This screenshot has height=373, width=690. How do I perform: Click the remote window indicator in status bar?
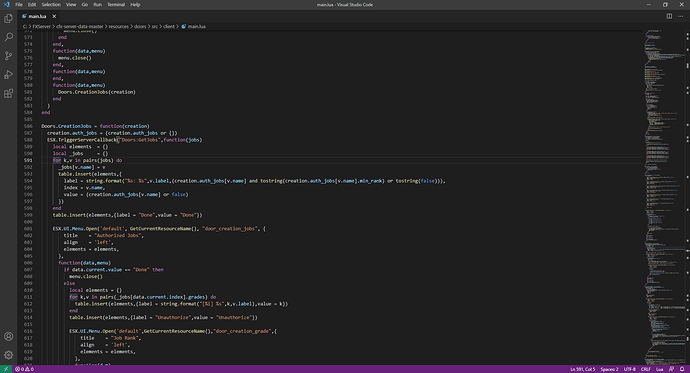6,369
